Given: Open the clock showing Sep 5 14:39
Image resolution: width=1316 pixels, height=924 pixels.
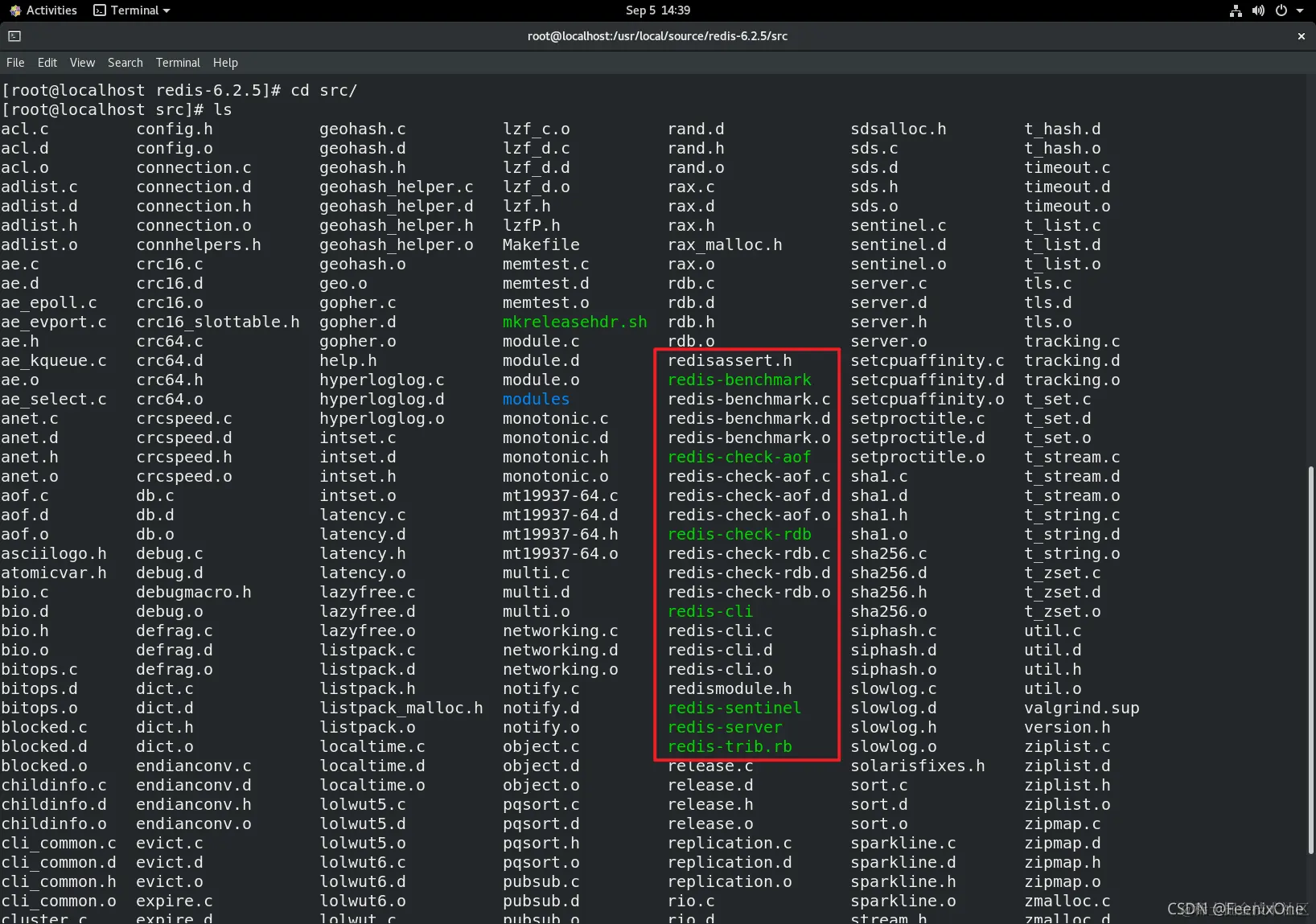Looking at the screenshot, I should (658, 10).
